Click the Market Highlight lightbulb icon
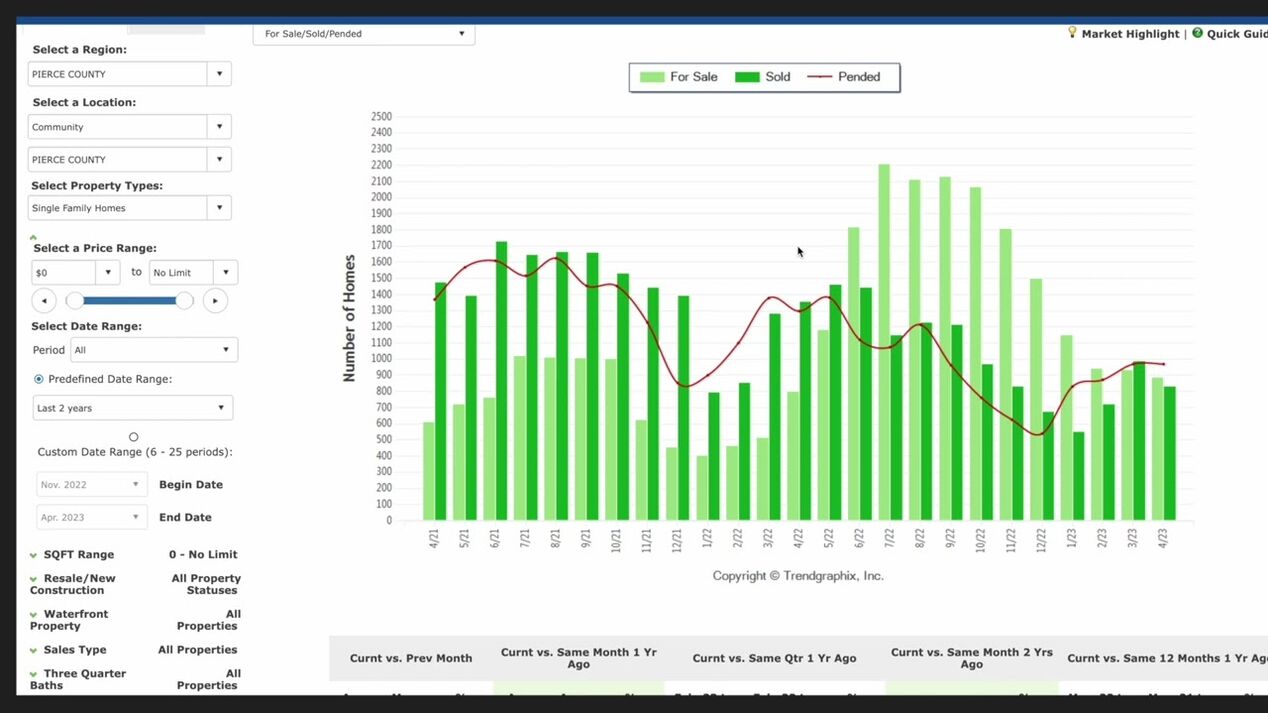 (1072, 33)
